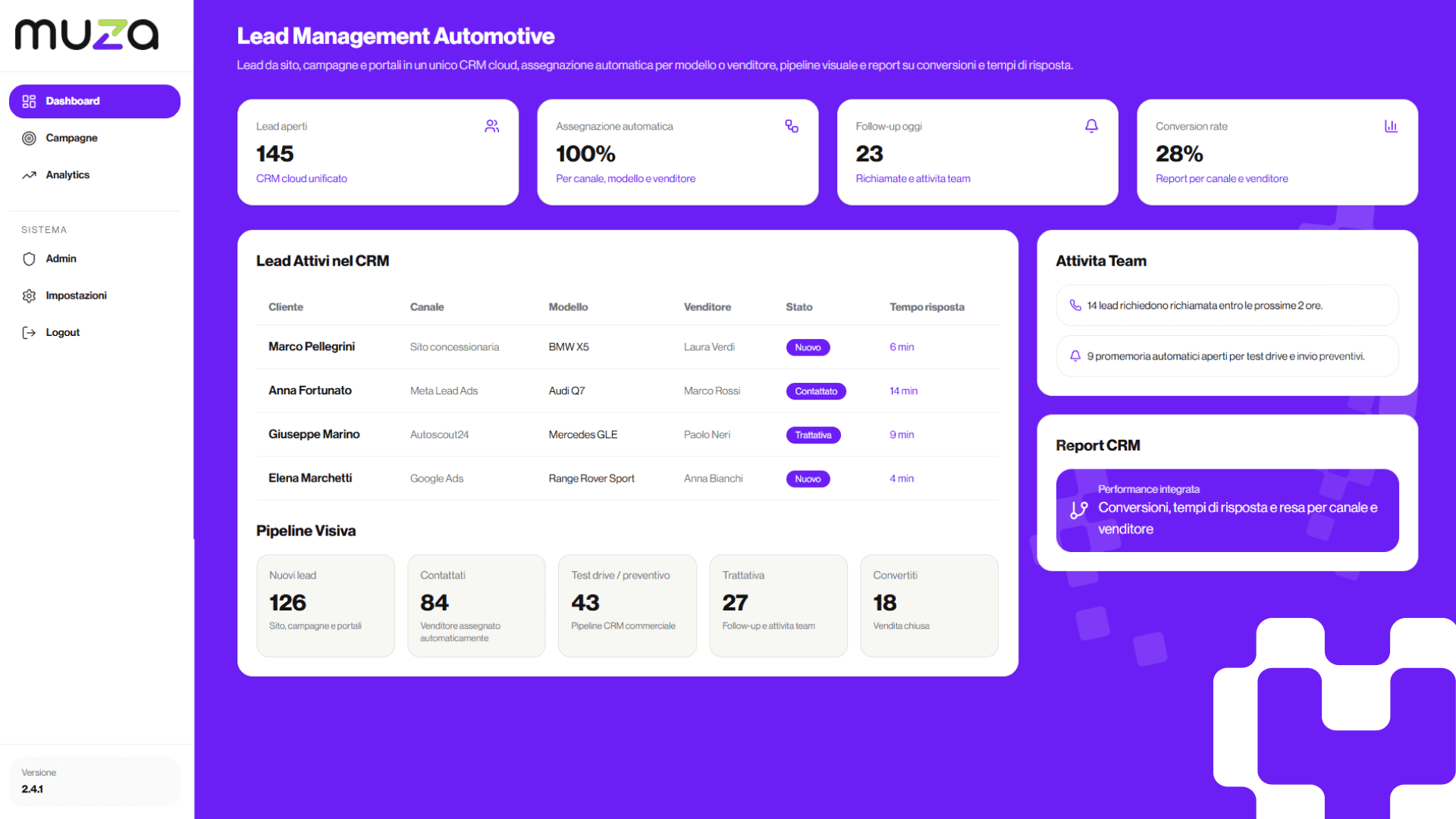
Task: Click seller Marco Rossi
Action: click(711, 391)
